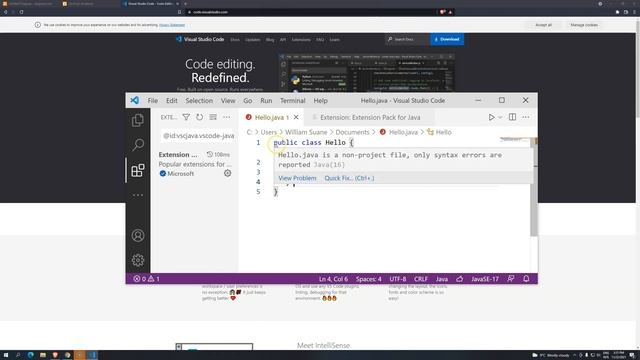Click Documents in the breadcrumb
The width and height of the screenshot is (640, 360).
(x=352, y=132)
